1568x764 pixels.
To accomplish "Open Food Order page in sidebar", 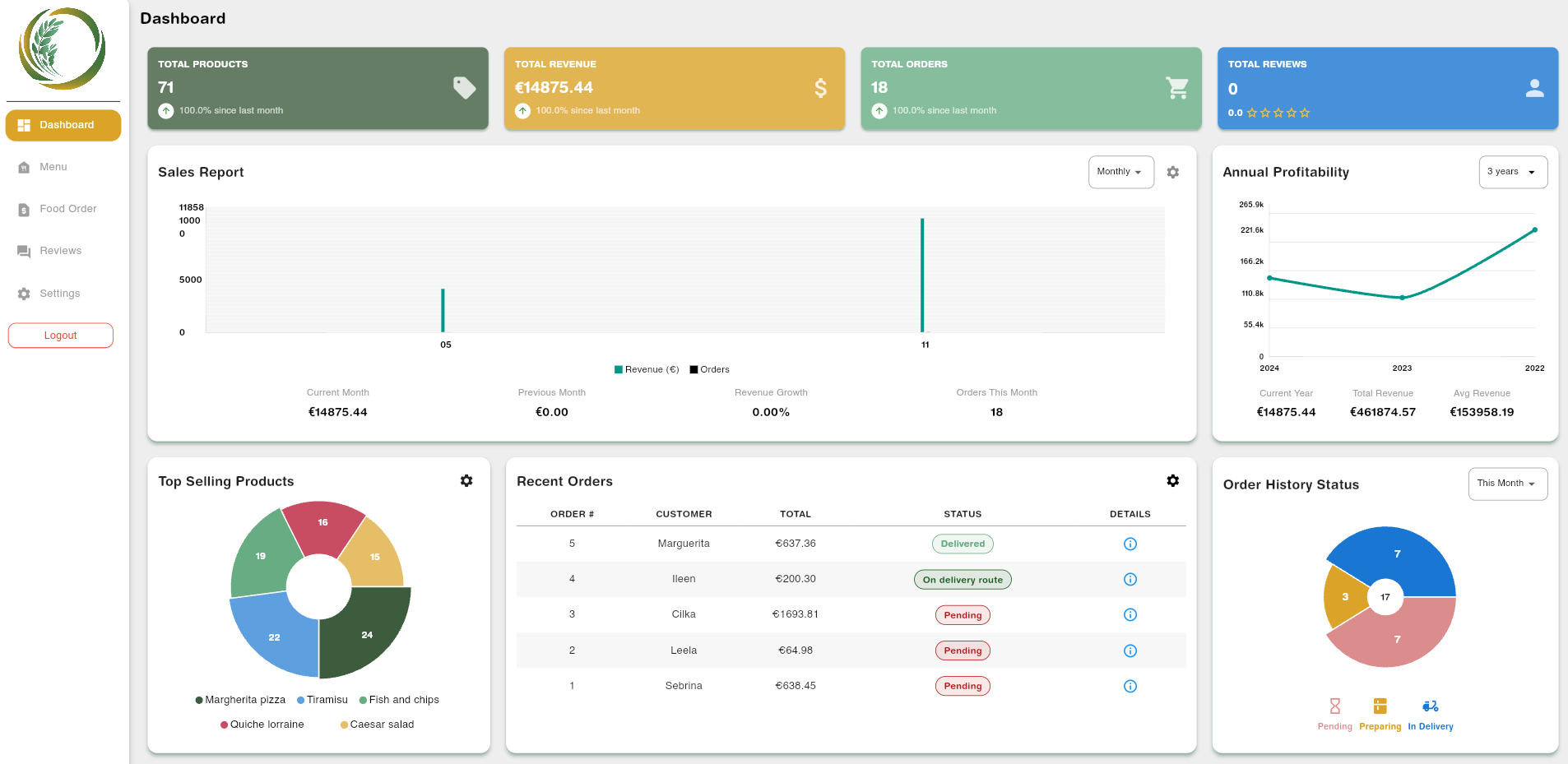I will 63,209.
